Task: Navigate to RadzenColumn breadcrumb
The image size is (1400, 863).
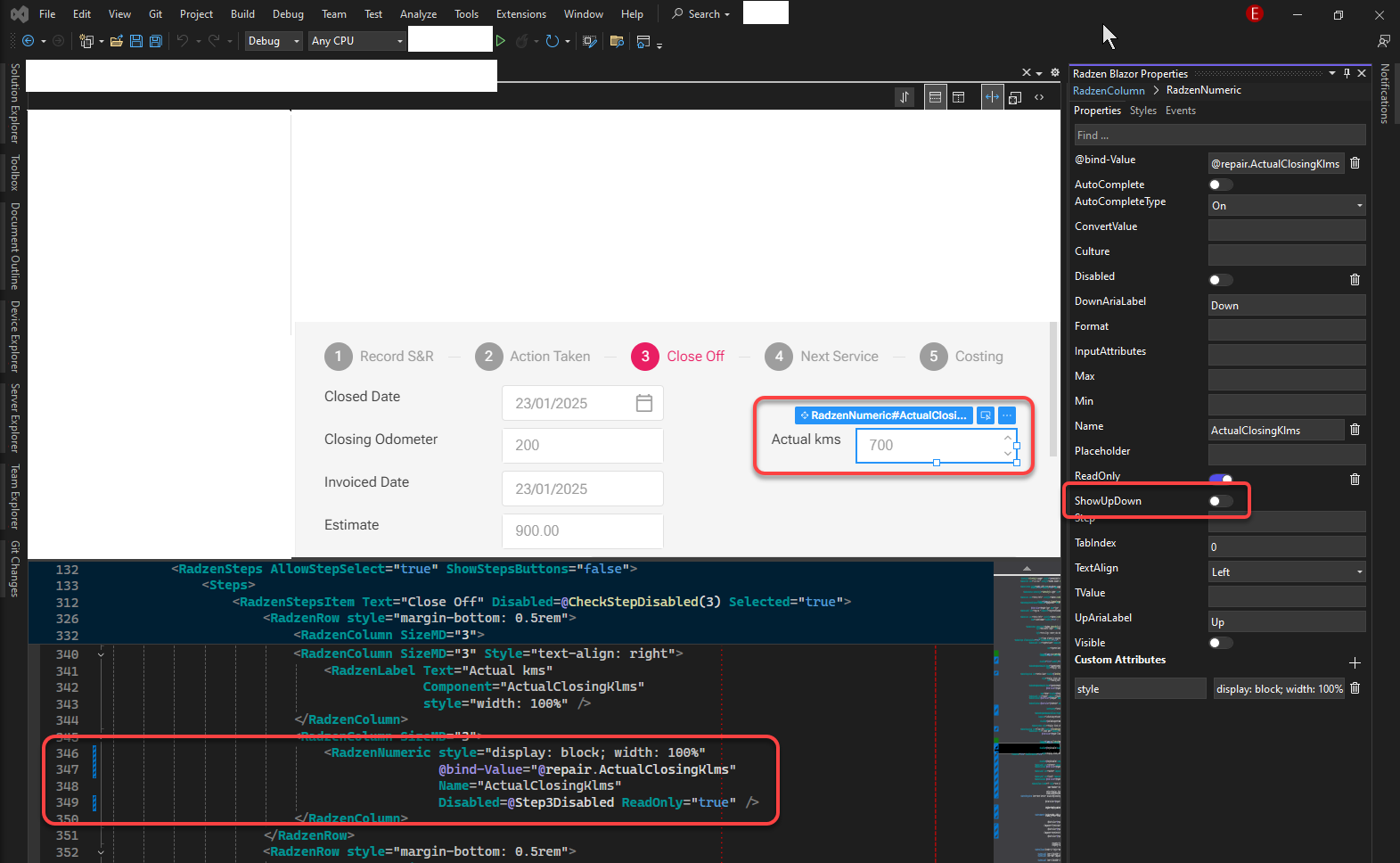Action: (x=1109, y=90)
